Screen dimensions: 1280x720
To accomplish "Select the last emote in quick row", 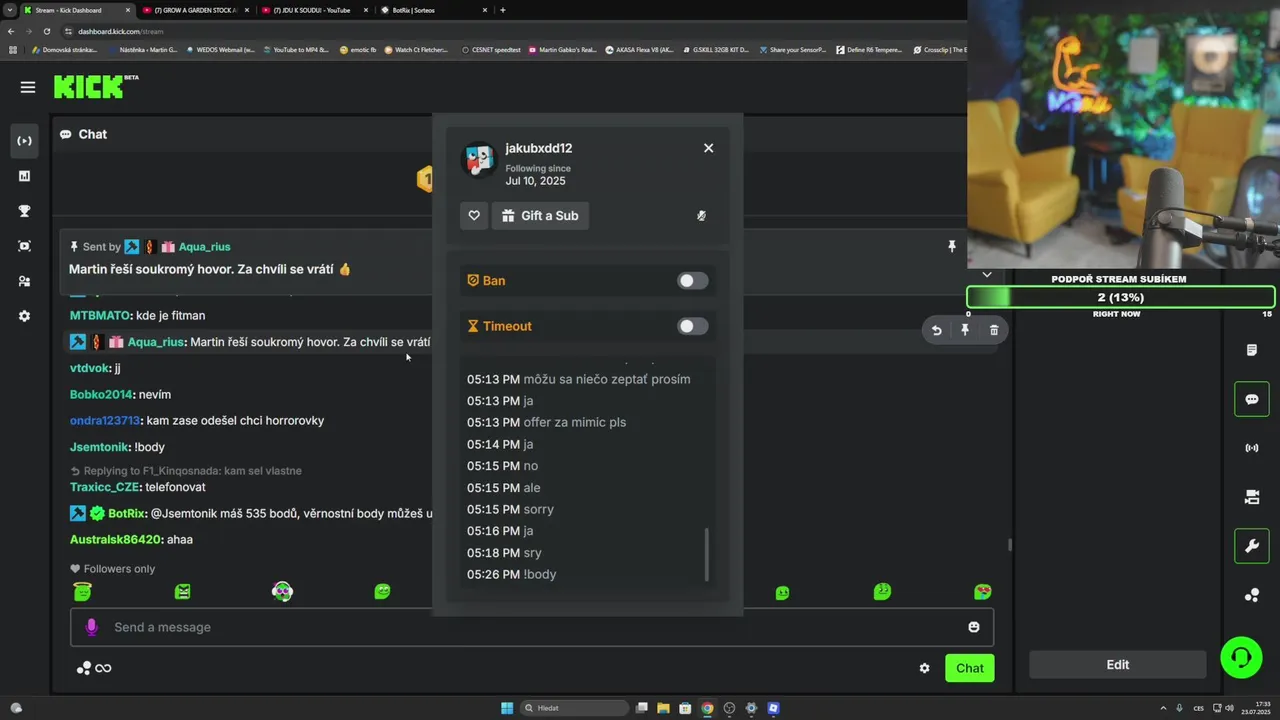I will coord(983,592).
